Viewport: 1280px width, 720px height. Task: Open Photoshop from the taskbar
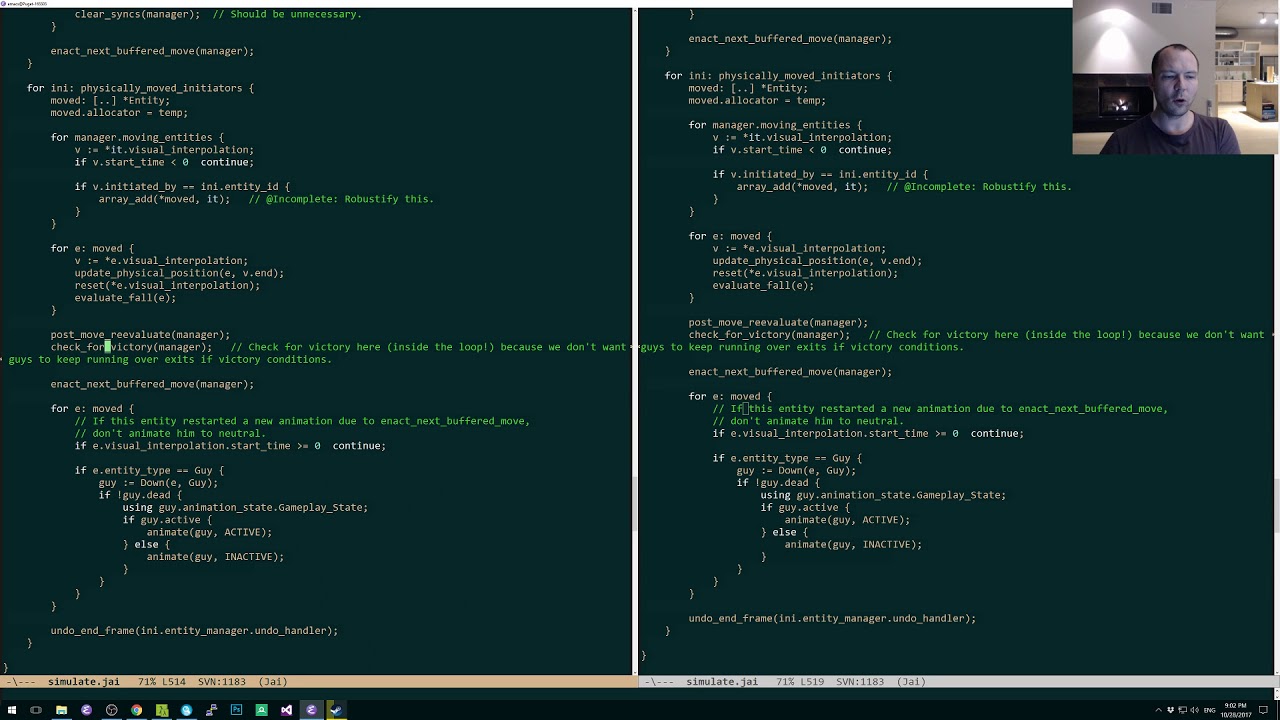[236, 710]
